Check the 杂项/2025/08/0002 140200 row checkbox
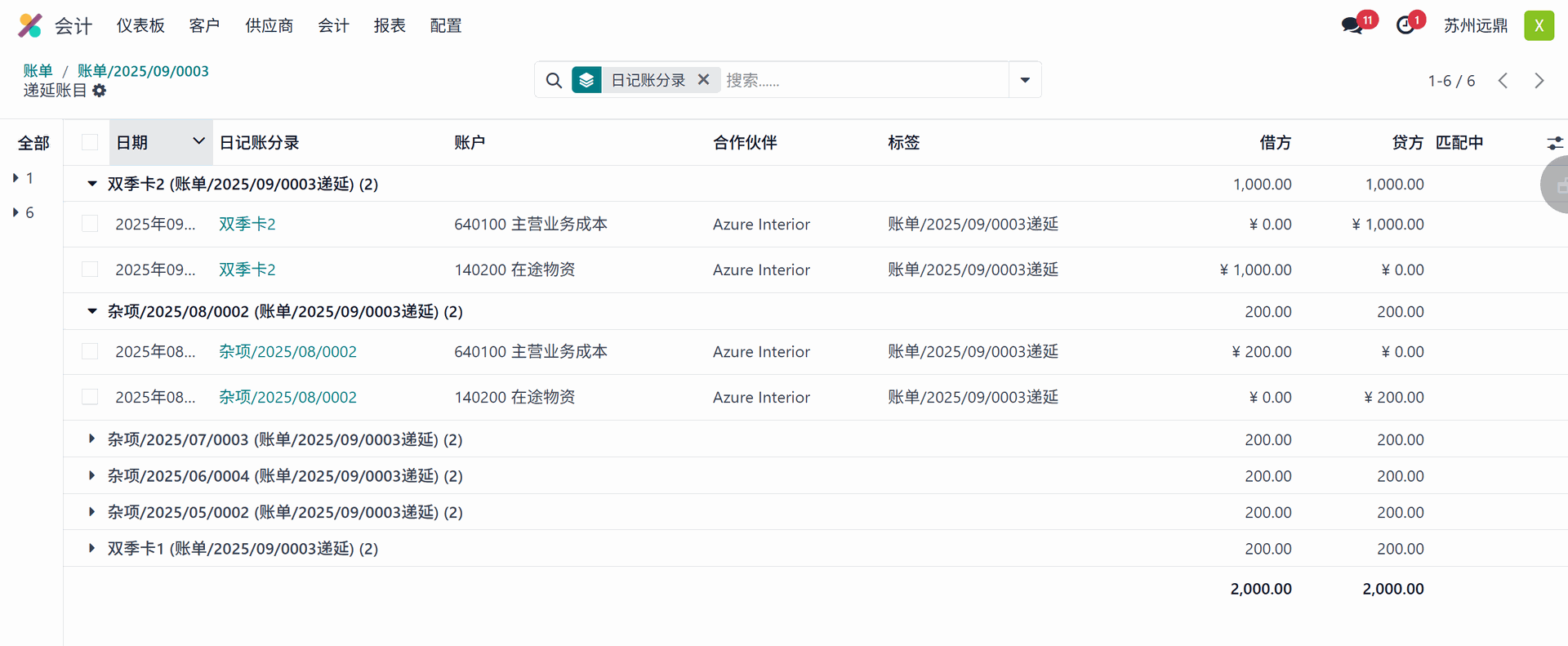This screenshot has height=646, width=1568. pos(90,397)
